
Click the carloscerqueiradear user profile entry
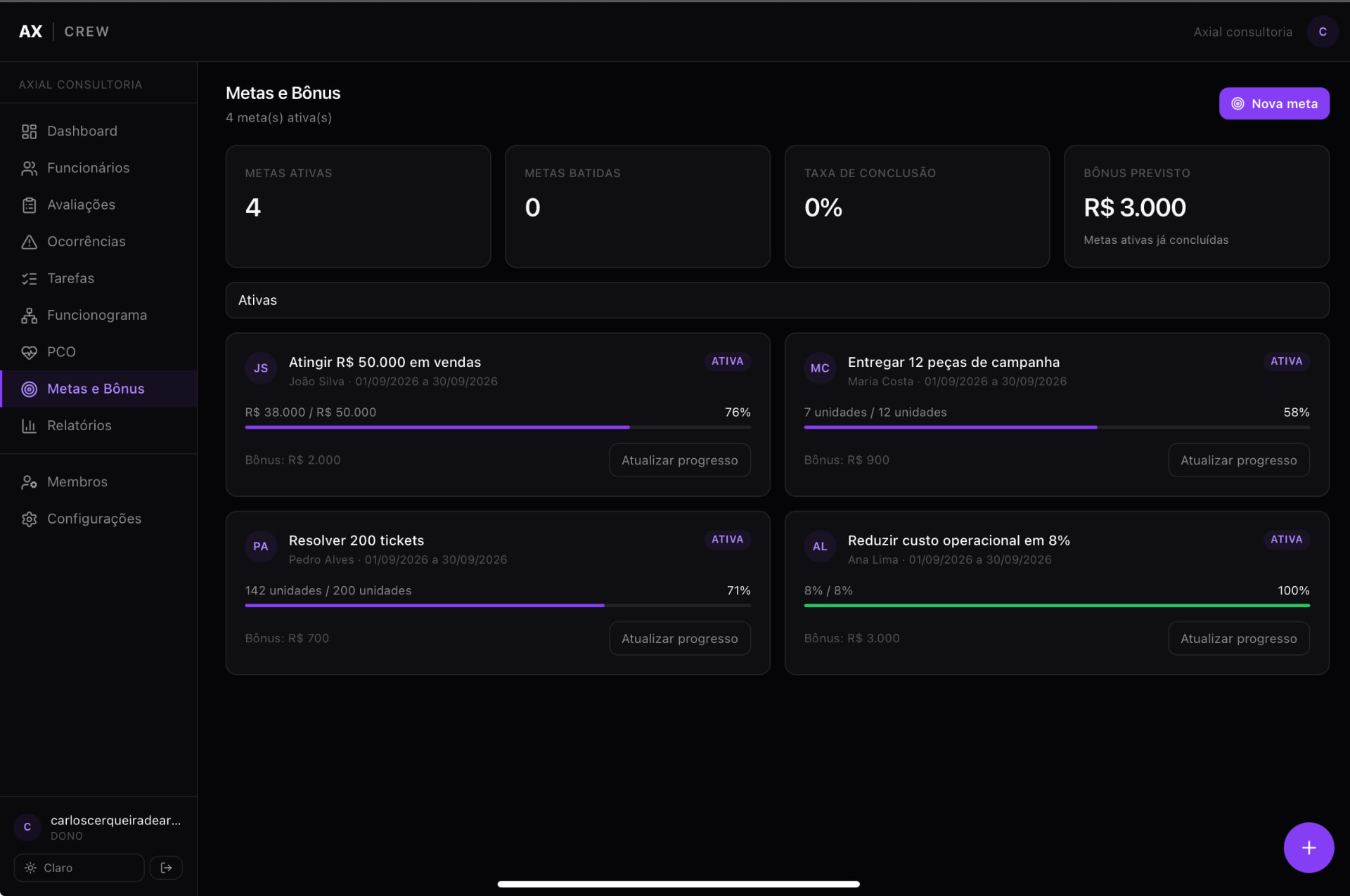(x=98, y=827)
